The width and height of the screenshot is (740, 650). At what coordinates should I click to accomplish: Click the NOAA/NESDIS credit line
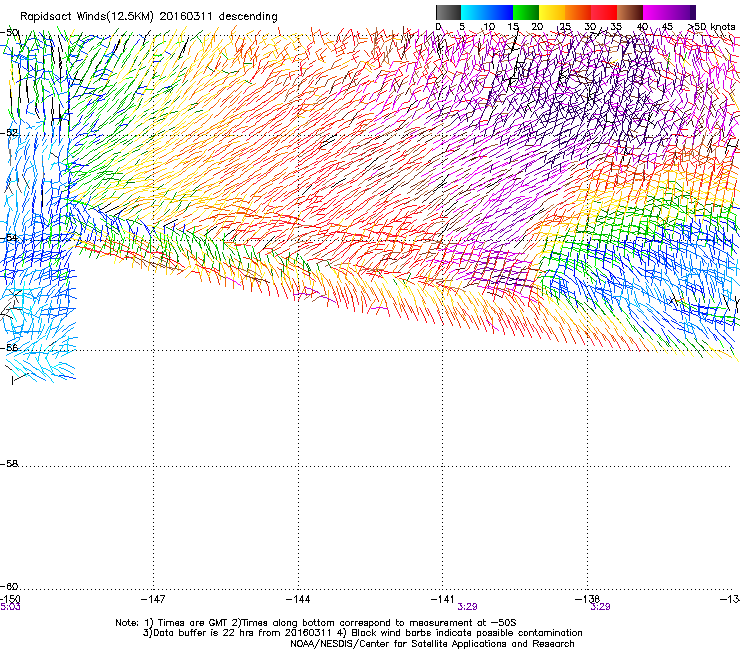click(x=432, y=643)
